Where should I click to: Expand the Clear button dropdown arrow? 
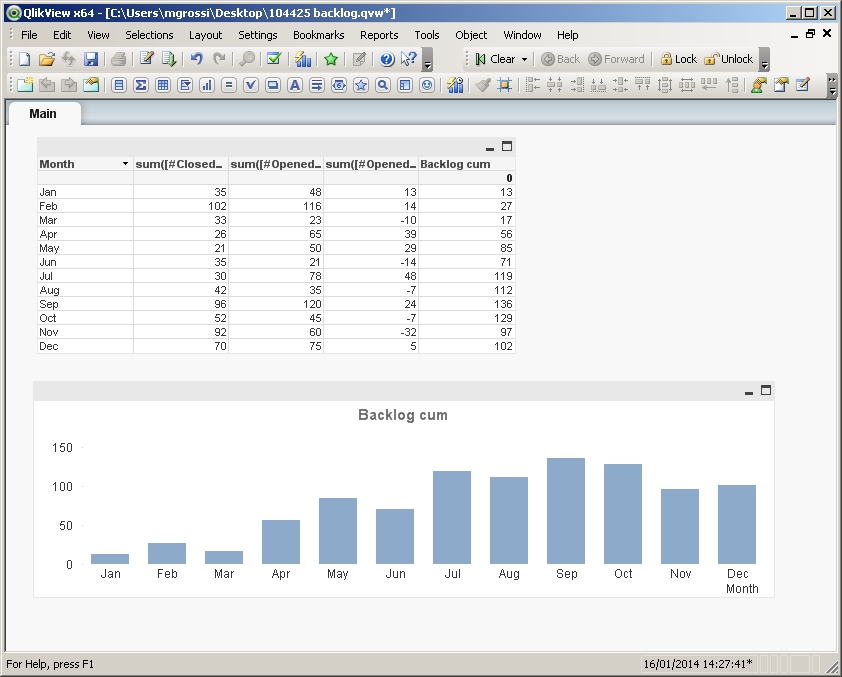(524, 60)
